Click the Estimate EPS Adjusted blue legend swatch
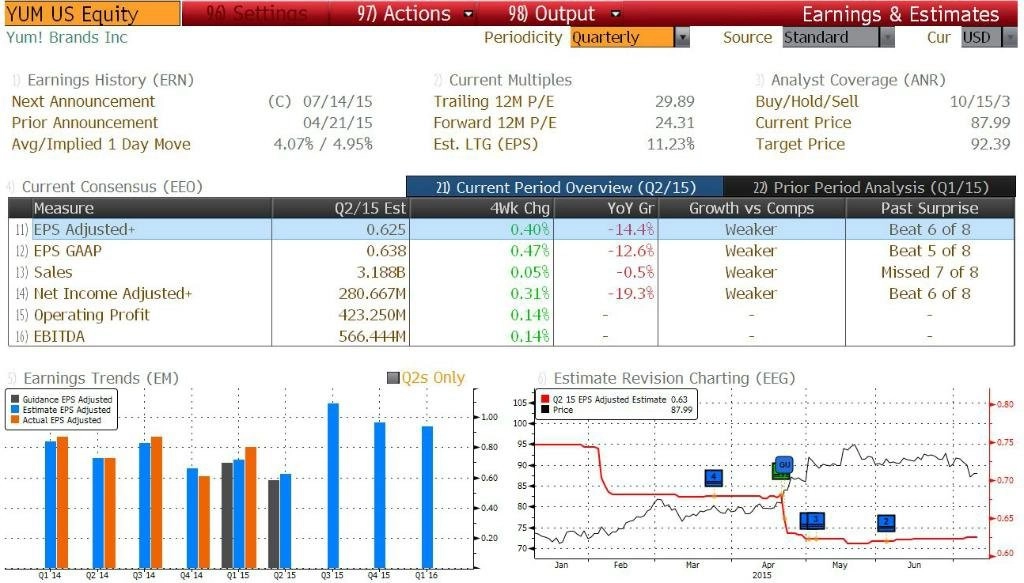 tap(15, 410)
